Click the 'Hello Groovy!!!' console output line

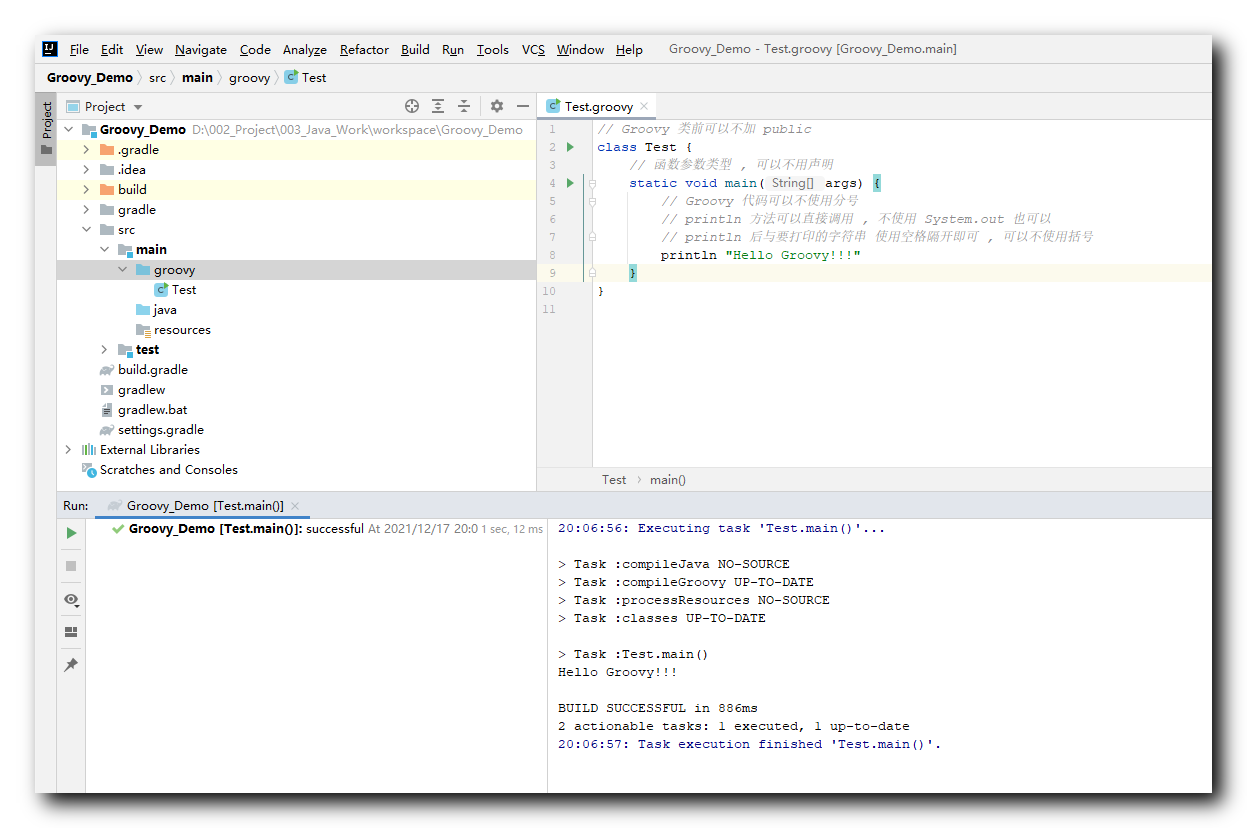(617, 672)
